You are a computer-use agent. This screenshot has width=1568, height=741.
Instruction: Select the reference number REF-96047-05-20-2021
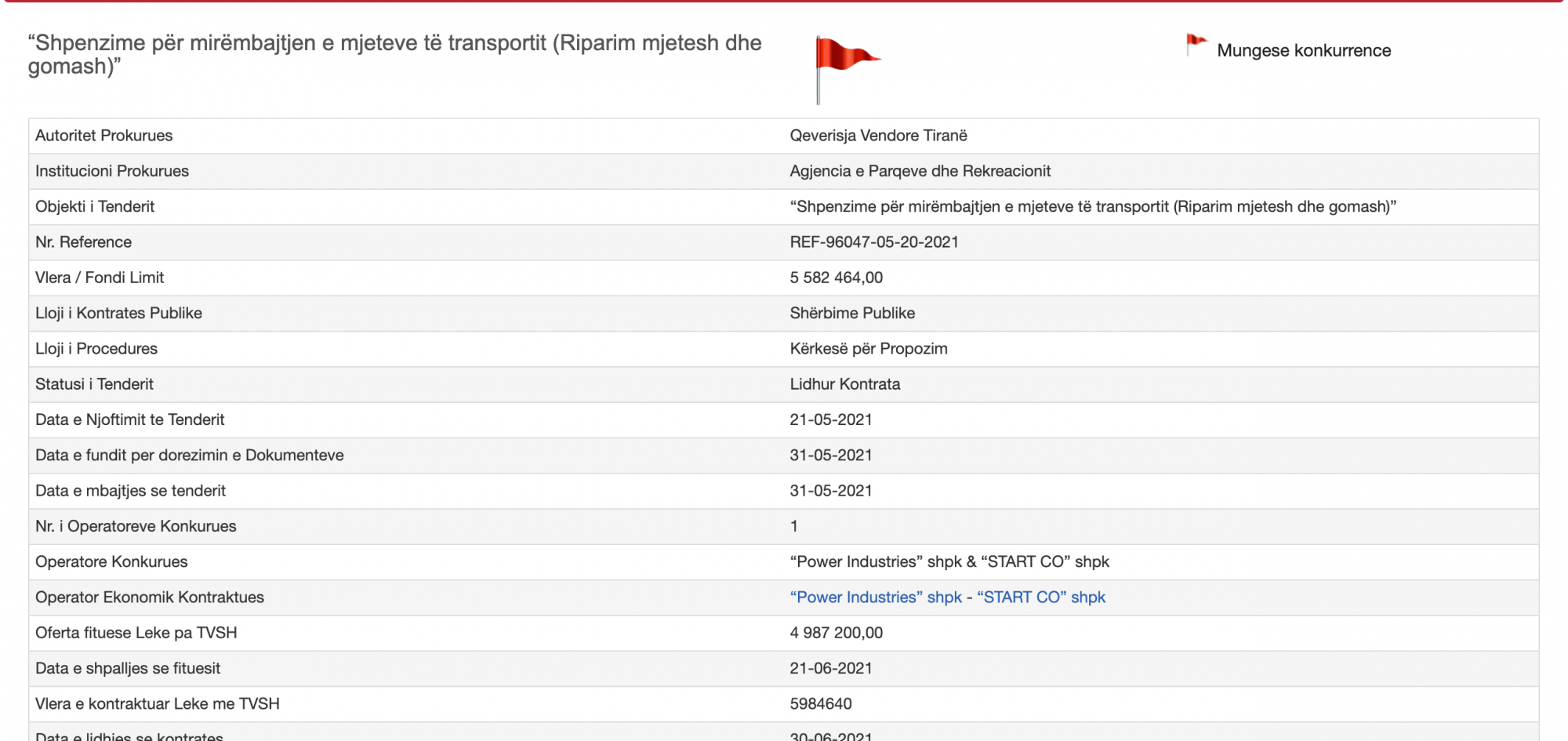pos(873,242)
